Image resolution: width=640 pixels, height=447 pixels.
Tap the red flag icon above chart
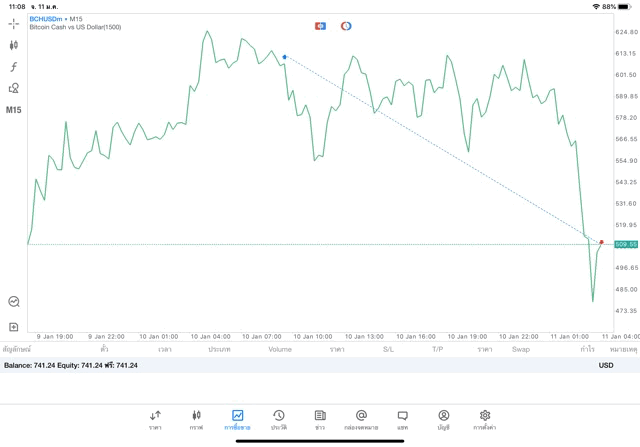320,26
